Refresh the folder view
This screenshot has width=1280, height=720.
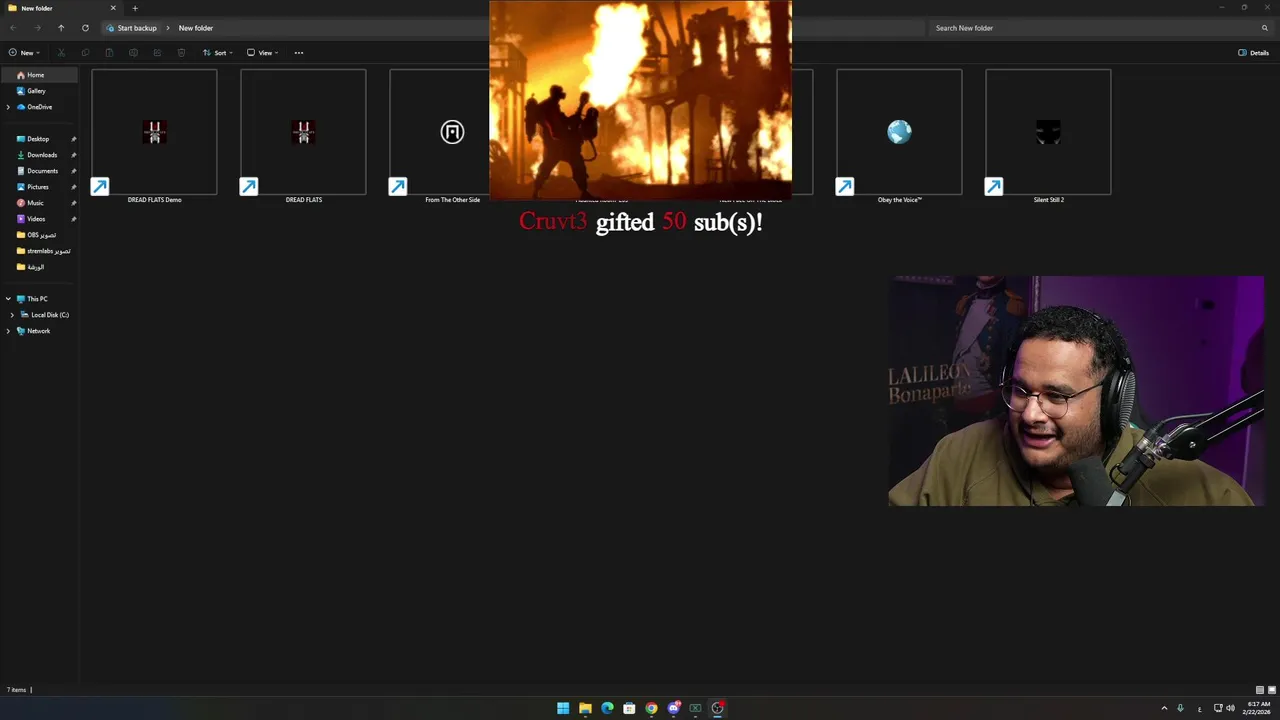tap(85, 28)
